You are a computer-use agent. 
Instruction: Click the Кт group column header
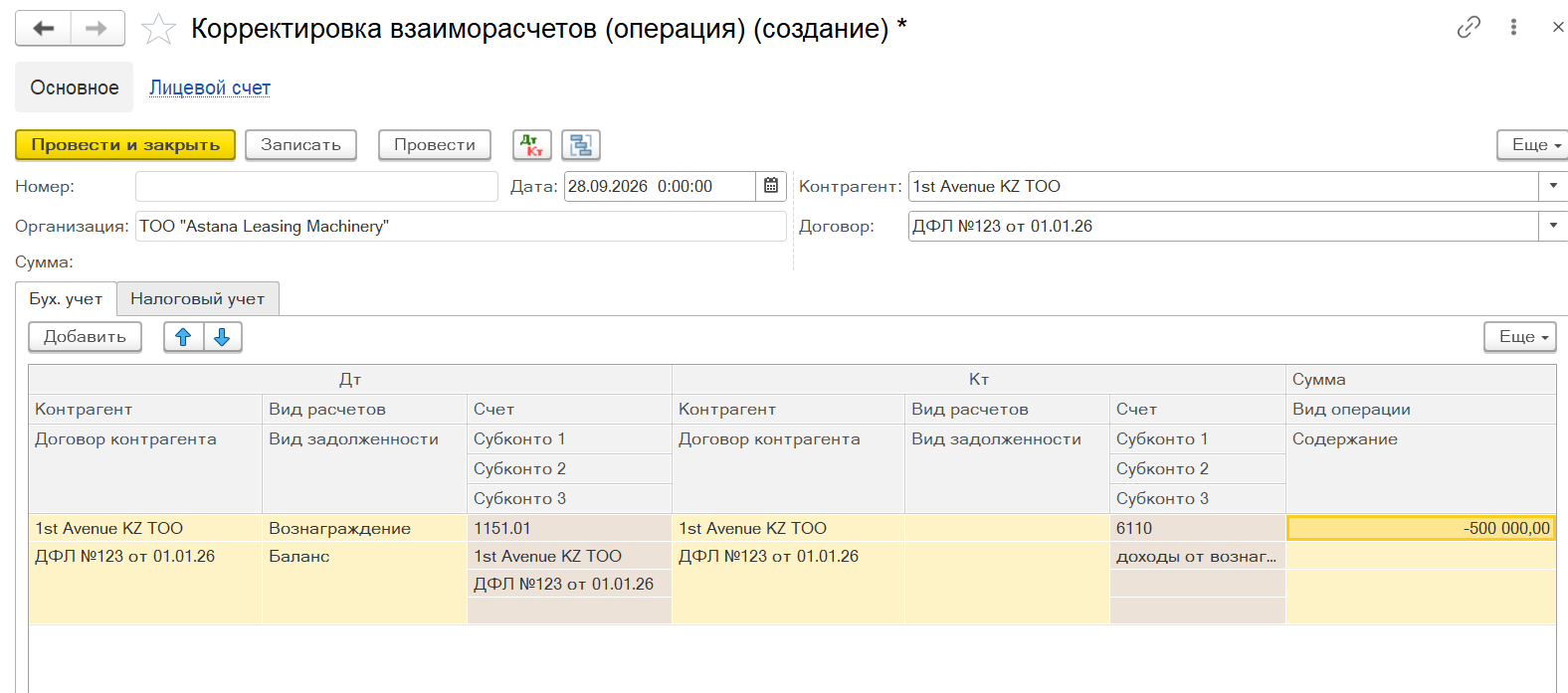pyautogui.click(x=979, y=379)
